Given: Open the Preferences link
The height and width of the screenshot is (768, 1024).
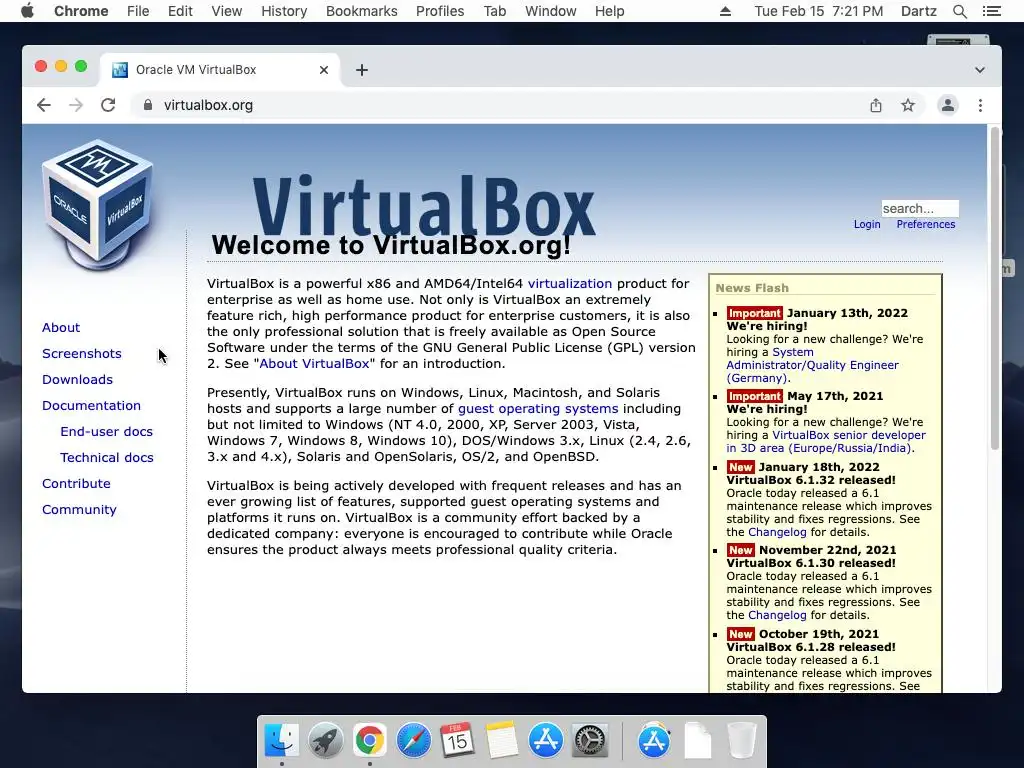Looking at the screenshot, I should (x=925, y=224).
